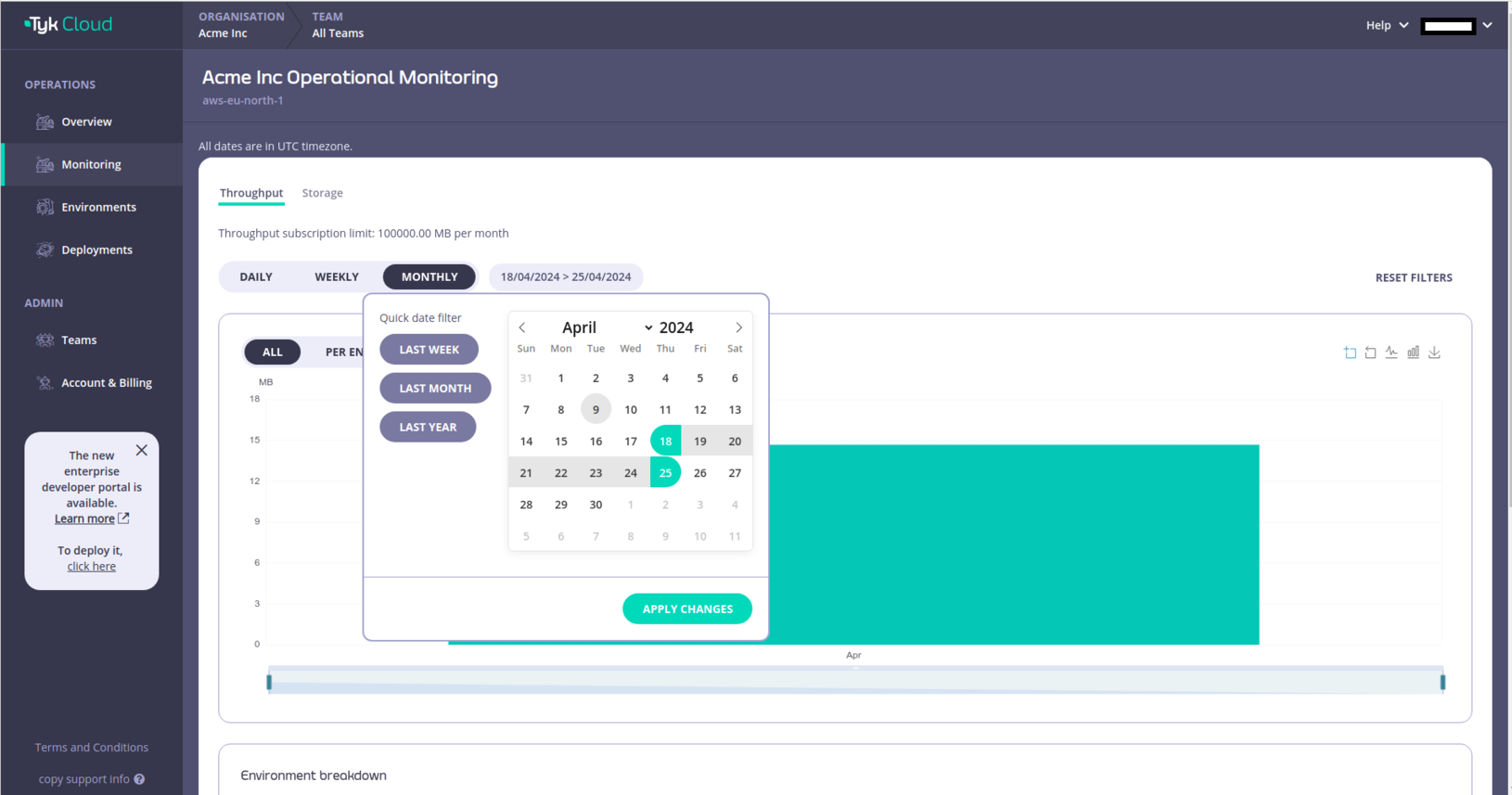Click the copy support info help icon

point(139,779)
